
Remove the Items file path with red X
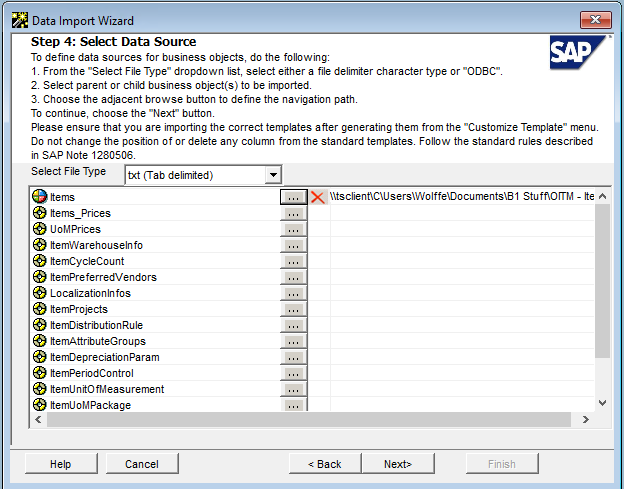click(317, 197)
